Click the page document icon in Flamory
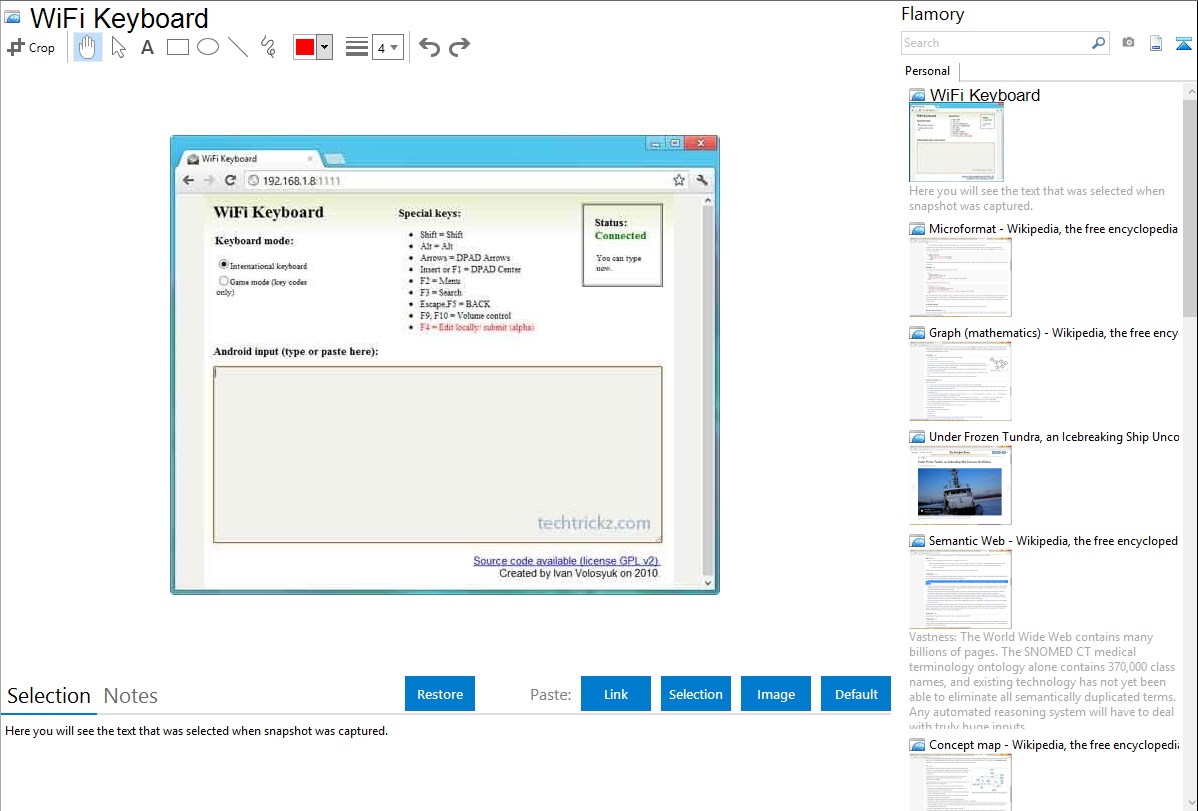 [1156, 43]
